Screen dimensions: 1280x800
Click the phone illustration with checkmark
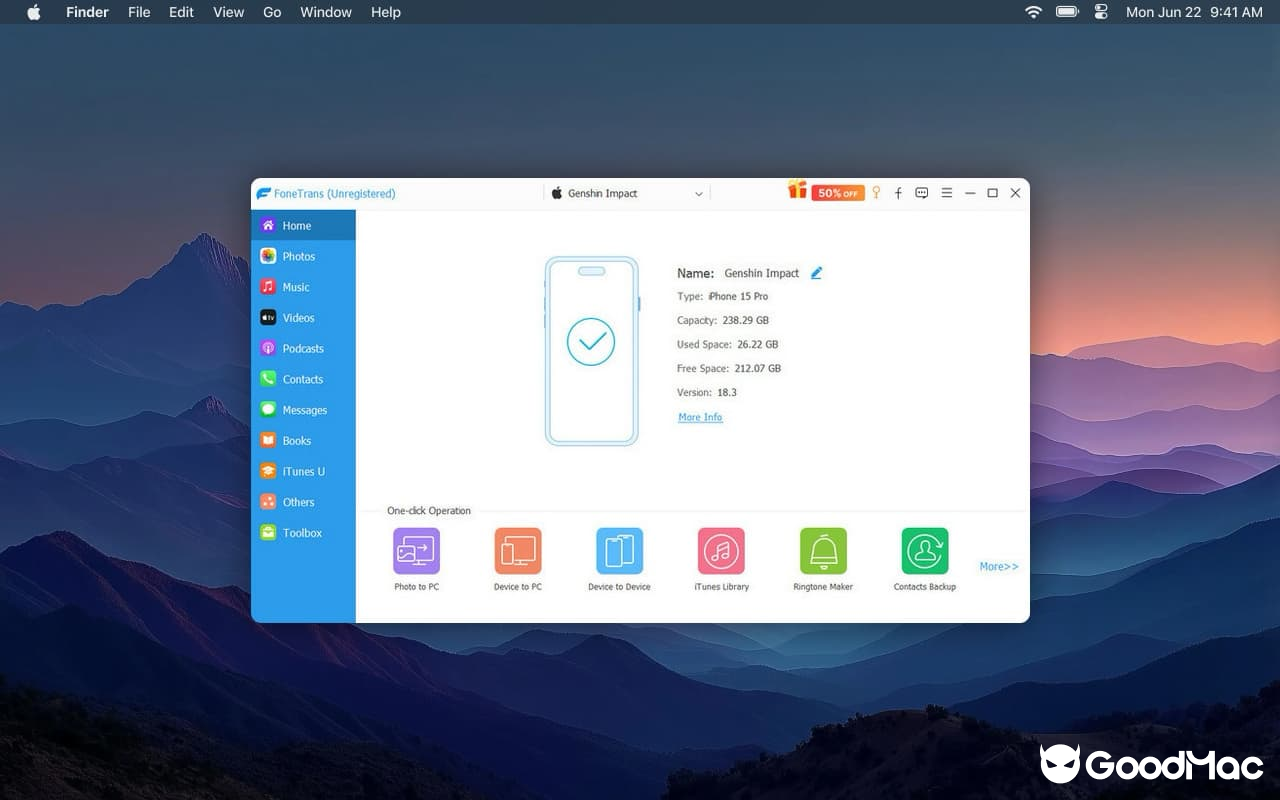[591, 351]
